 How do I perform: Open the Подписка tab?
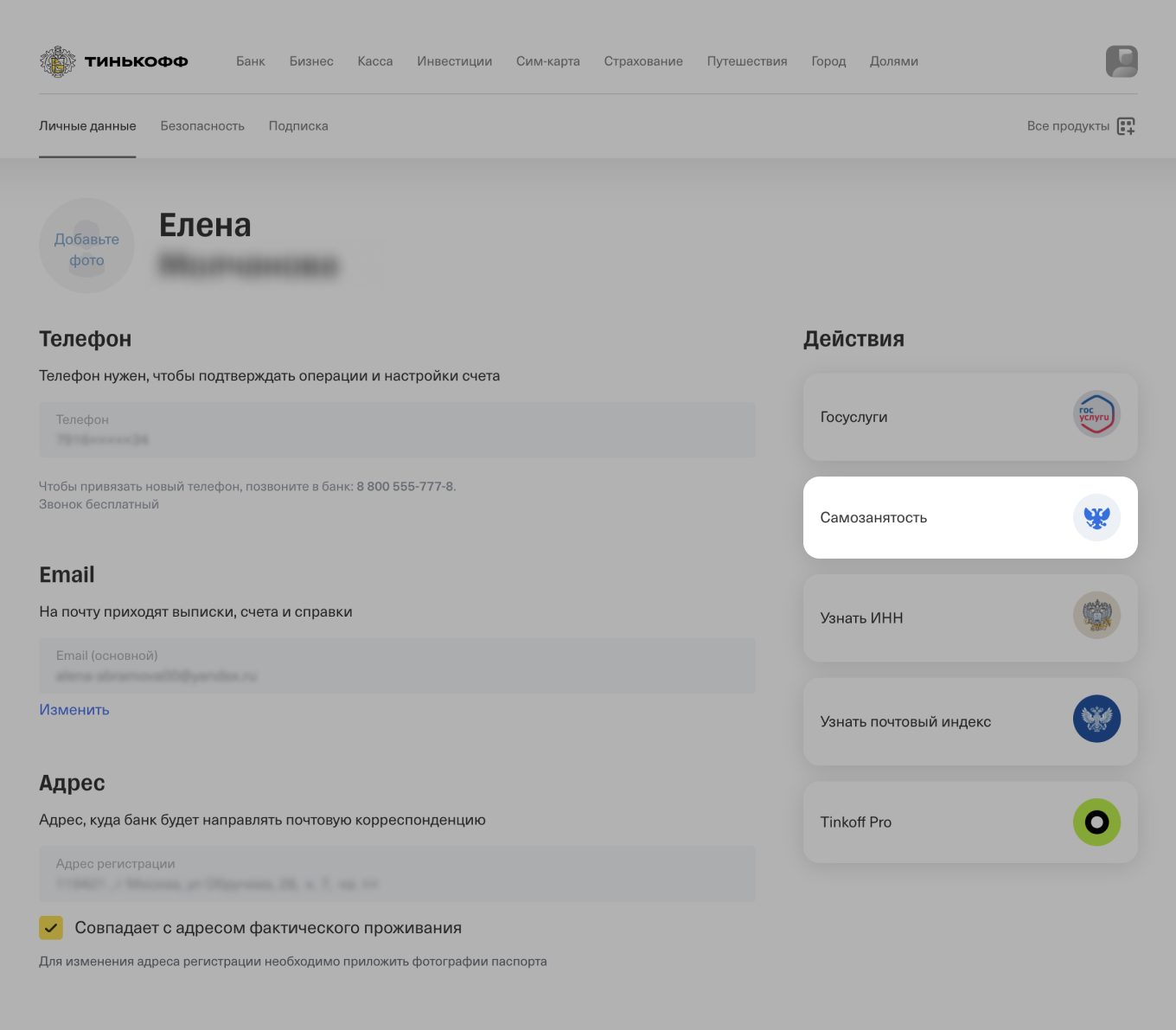pyautogui.click(x=298, y=126)
